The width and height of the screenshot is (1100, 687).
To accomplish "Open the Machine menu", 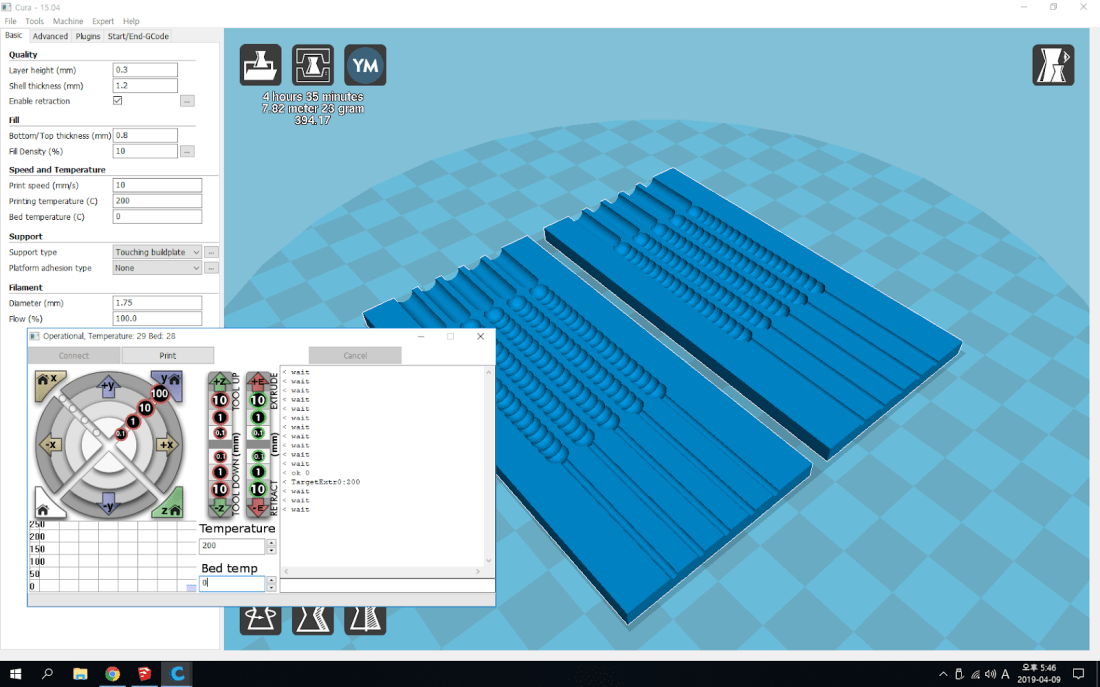I will (68, 21).
